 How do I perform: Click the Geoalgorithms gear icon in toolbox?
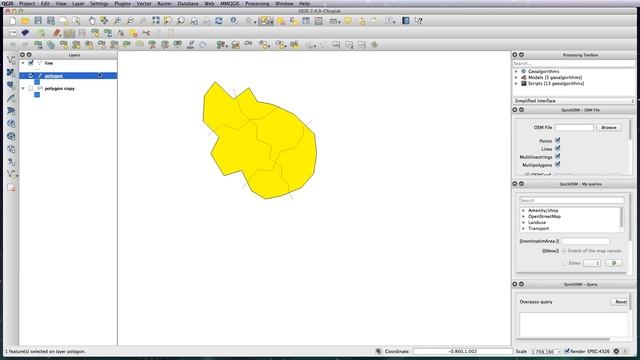(524, 71)
